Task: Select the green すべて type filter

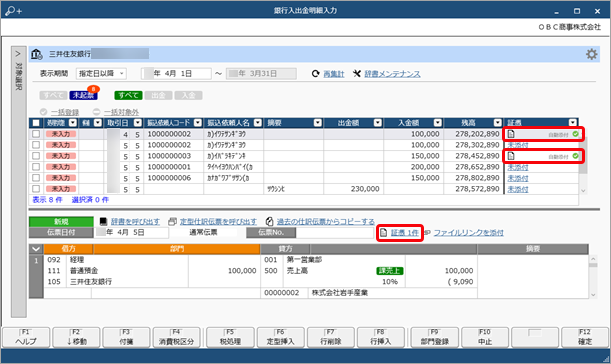Action: (x=128, y=95)
